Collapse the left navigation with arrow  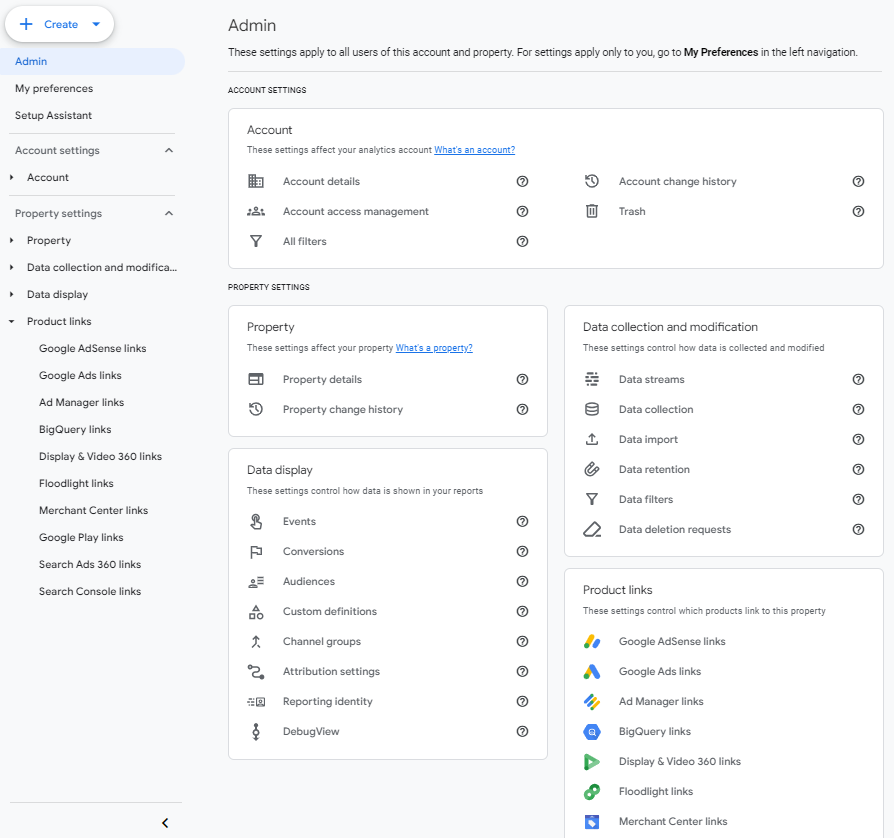(165, 822)
